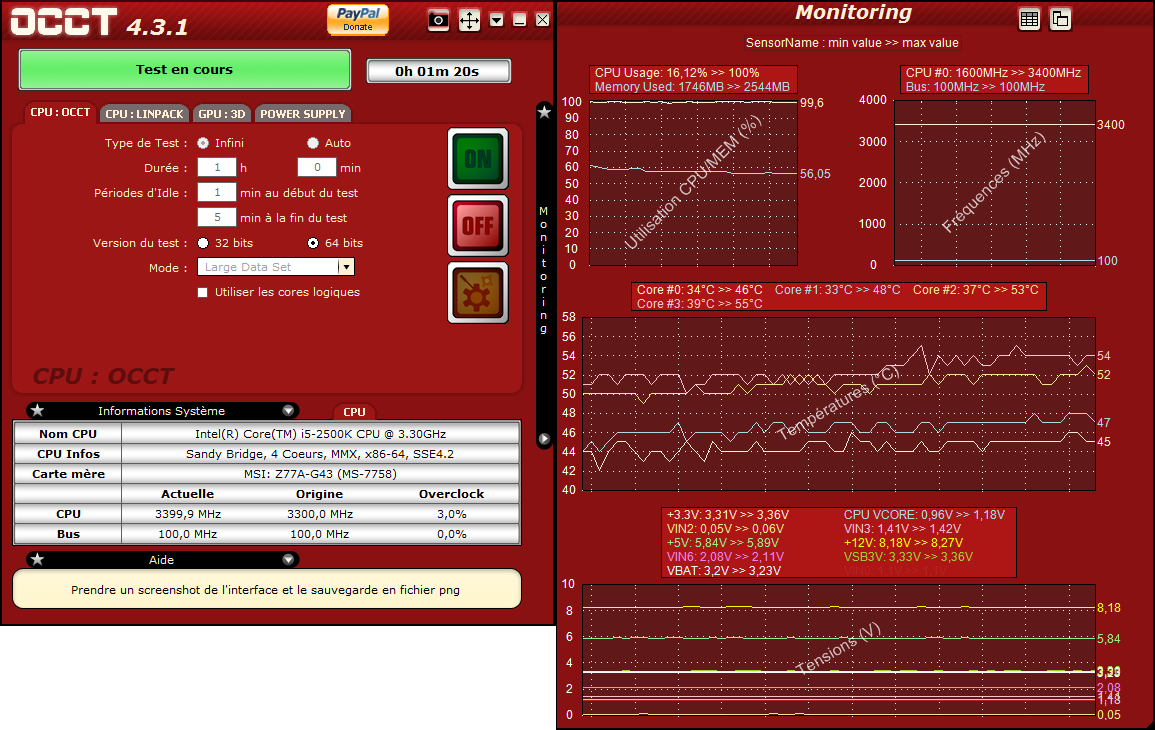Enable Utiliser les cores logiques checkbox
Screen dimensions: 1155x730
[203, 293]
